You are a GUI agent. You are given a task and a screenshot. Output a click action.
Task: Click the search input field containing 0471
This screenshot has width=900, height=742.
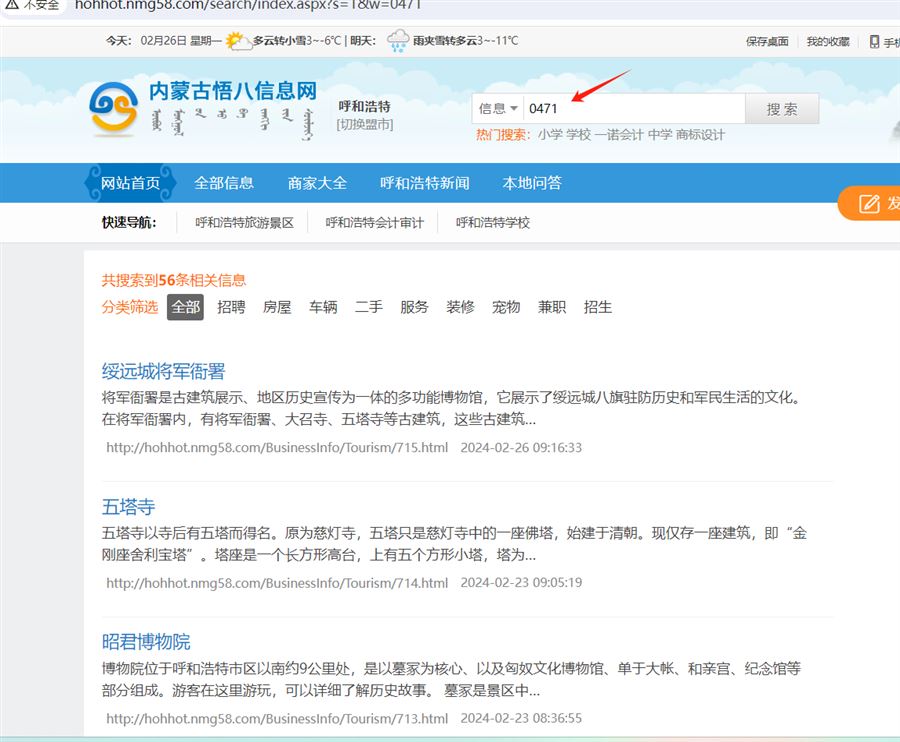coord(633,108)
